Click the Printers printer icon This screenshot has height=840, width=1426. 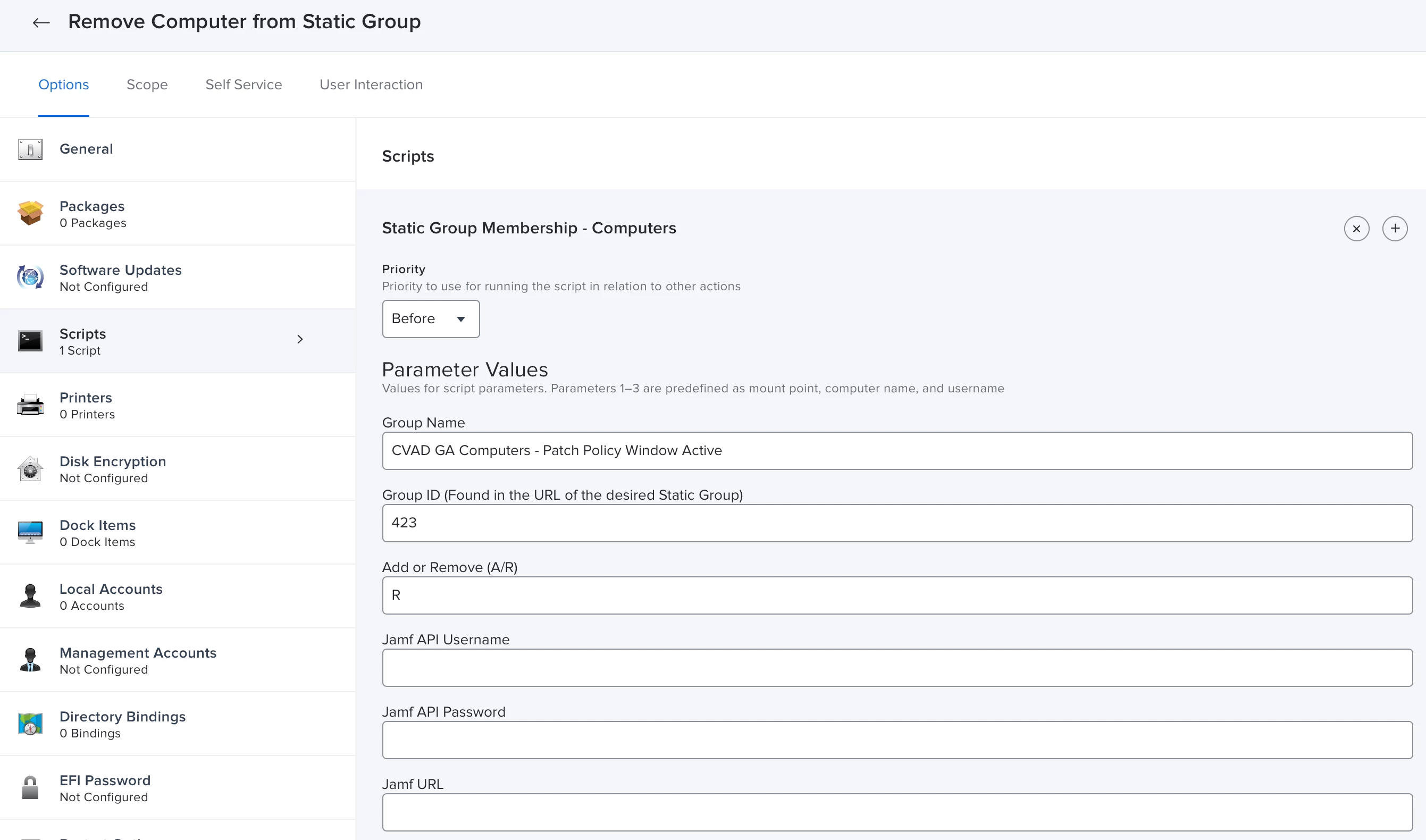coord(30,405)
